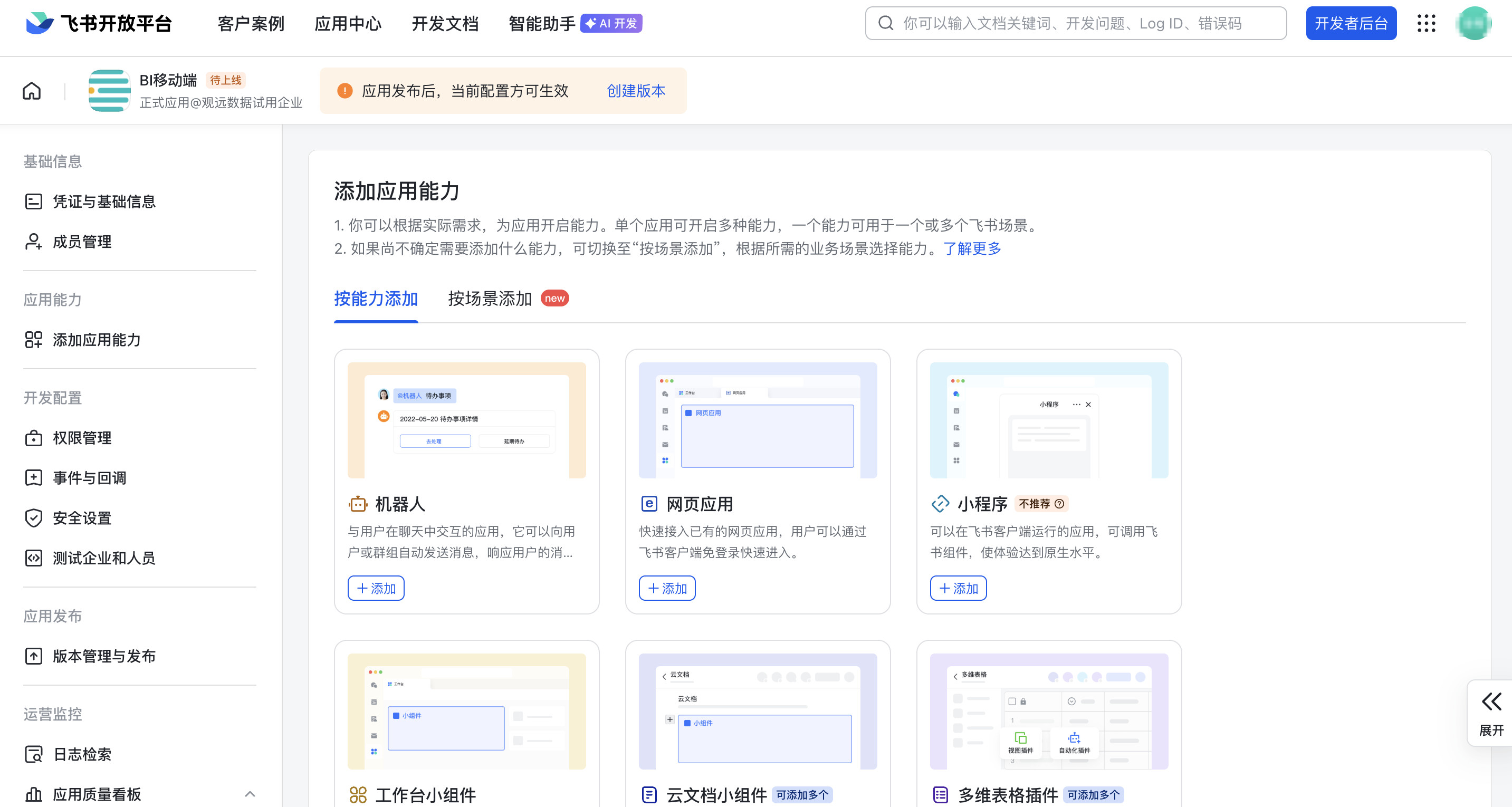Screen dimensions: 1512x807
Task: Open 开发文档 in top navigation
Action: pyautogui.click(x=445, y=24)
